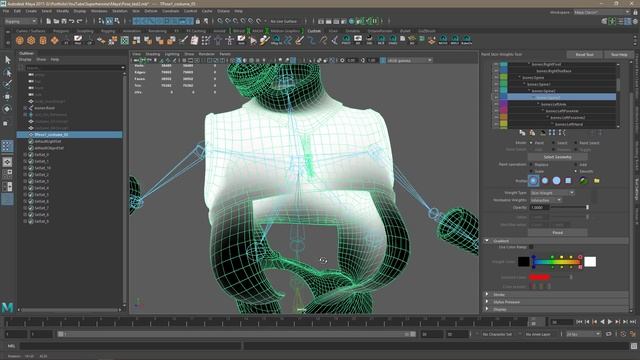Open the Rigging menu set dropdown
Screen dimensions: 640x360
click(20, 21)
